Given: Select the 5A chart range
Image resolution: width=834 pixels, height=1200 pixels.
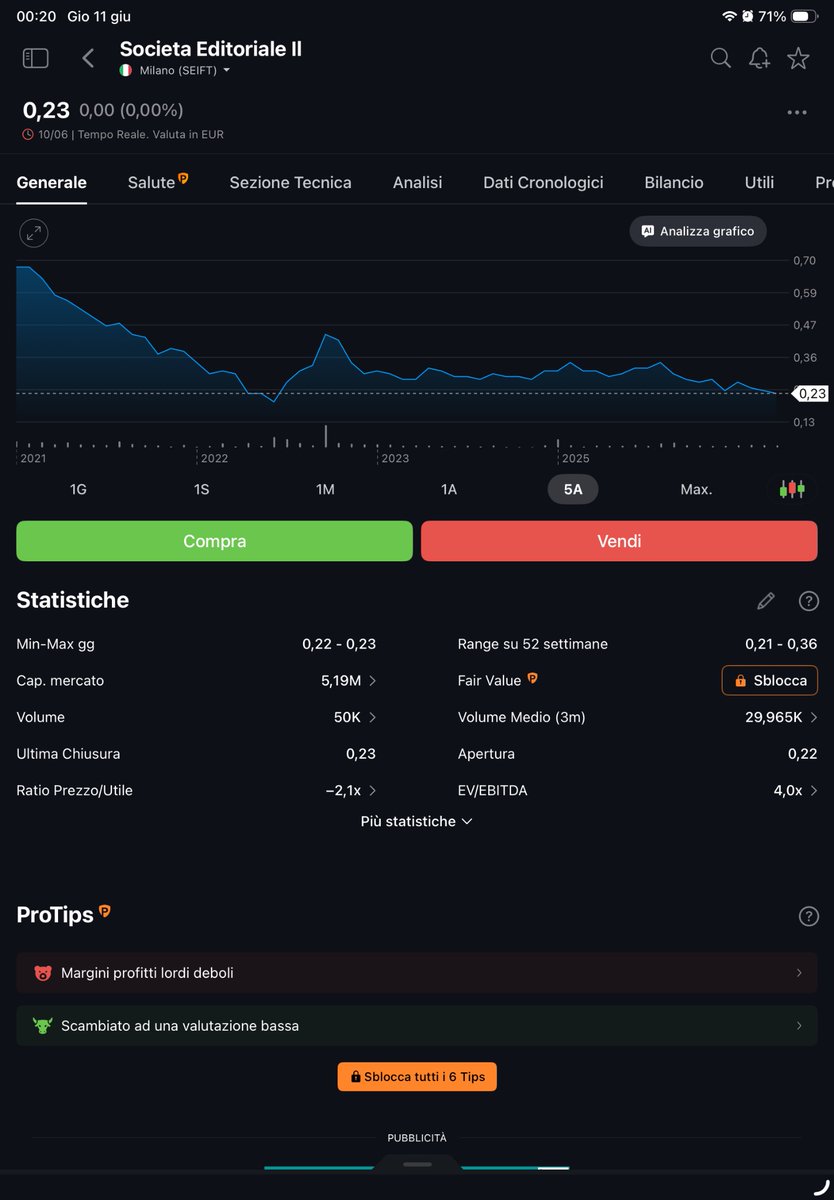Looking at the screenshot, I should 573,489.
